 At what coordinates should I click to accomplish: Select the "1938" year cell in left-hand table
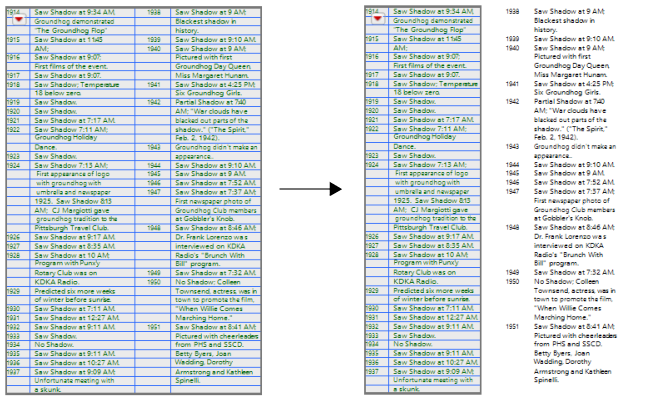(x=154, y=12)
